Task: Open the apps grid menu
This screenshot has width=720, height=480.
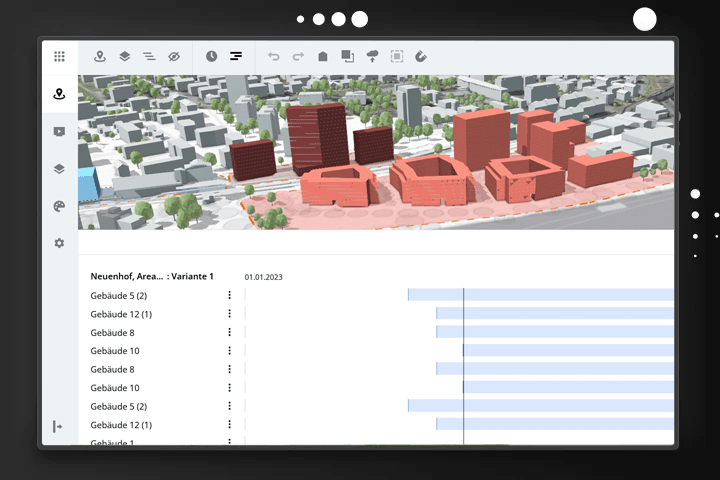Action: tap(59, 57)
